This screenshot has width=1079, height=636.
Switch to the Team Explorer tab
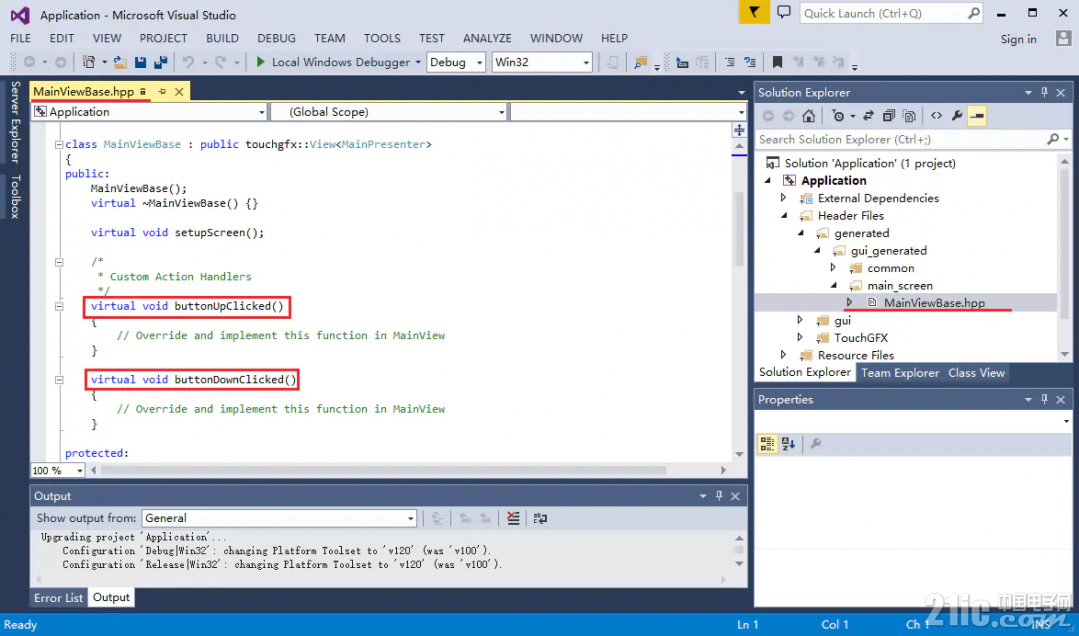900,372
